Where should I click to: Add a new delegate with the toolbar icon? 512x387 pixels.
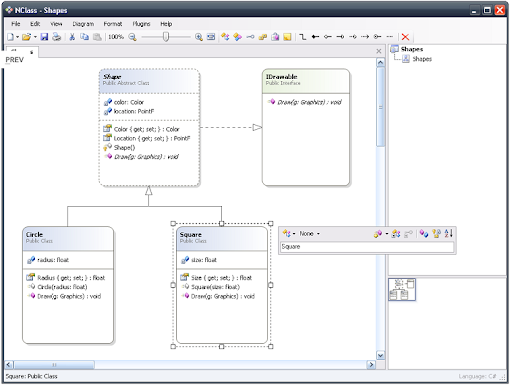[x=275, y=37]
